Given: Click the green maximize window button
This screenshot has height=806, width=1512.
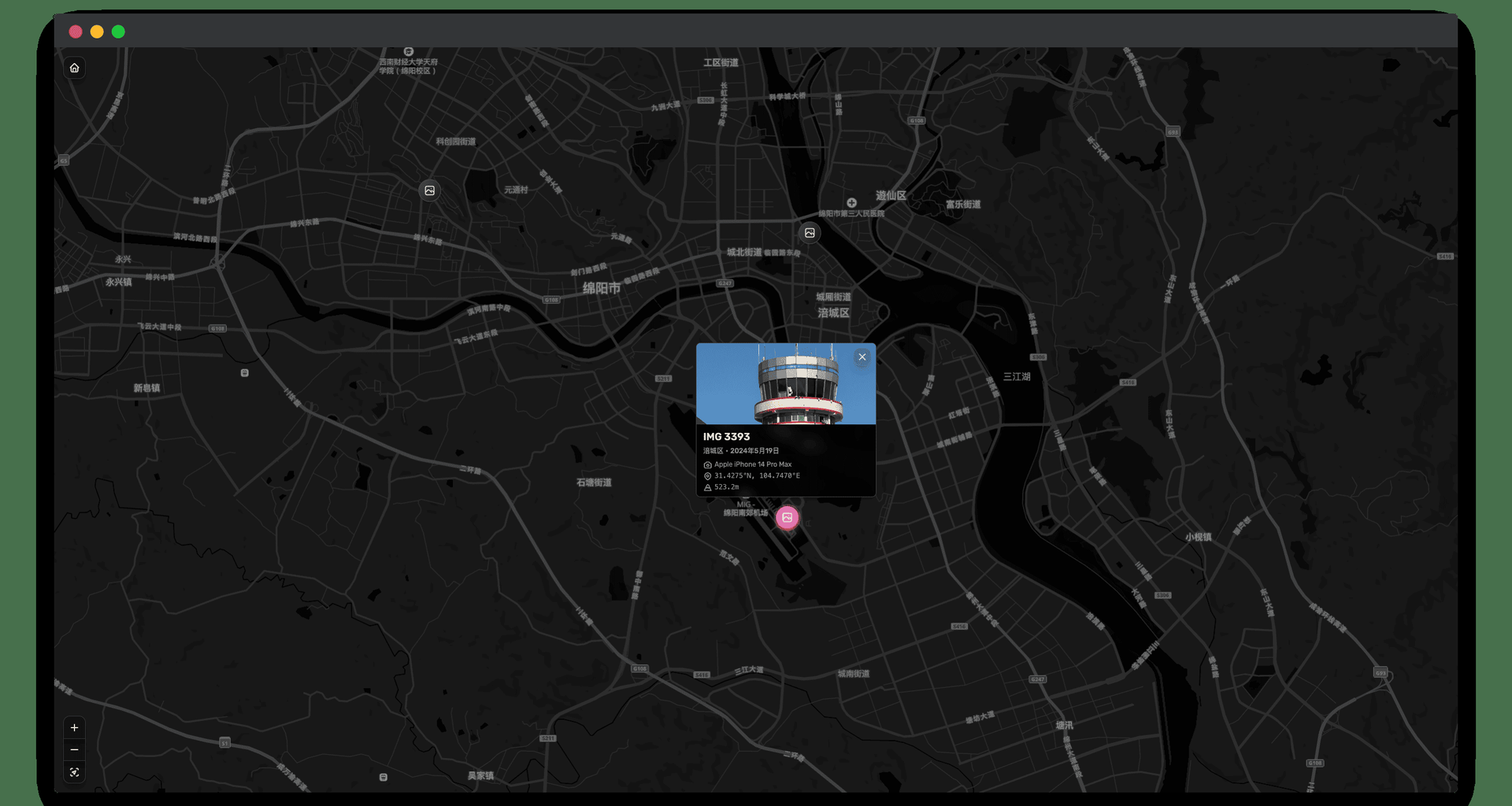Looking at the screenshot, I should point(118,31).
